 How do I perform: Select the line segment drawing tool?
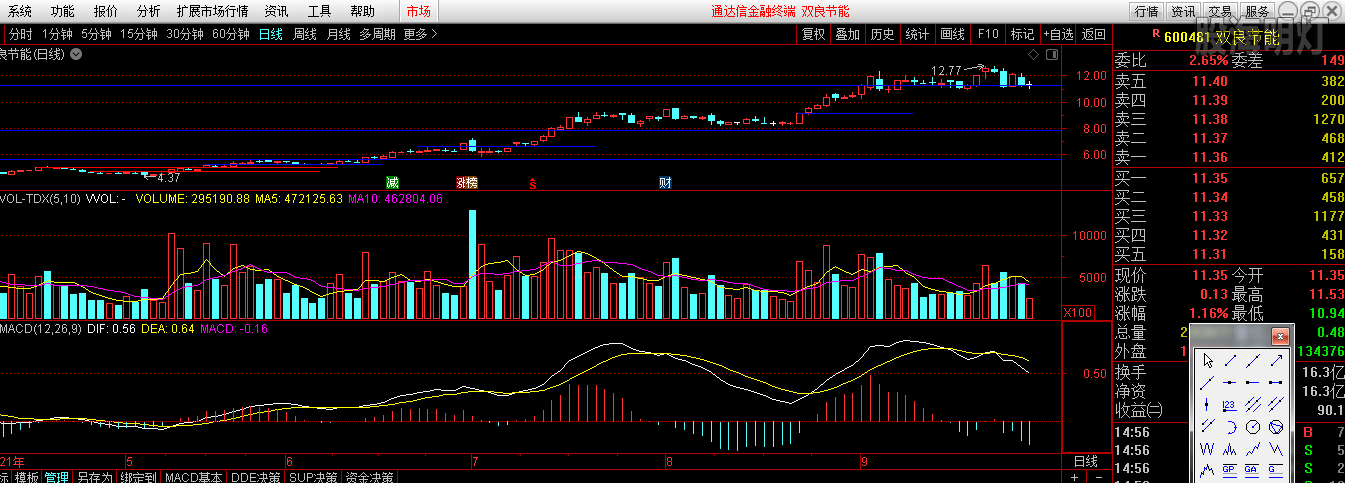tap(1231, 361)
